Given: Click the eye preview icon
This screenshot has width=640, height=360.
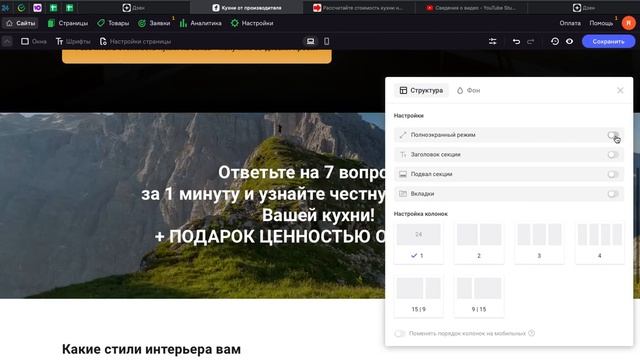Looking at the screenshot, I should pyautogui.click(x=569, y=41).
